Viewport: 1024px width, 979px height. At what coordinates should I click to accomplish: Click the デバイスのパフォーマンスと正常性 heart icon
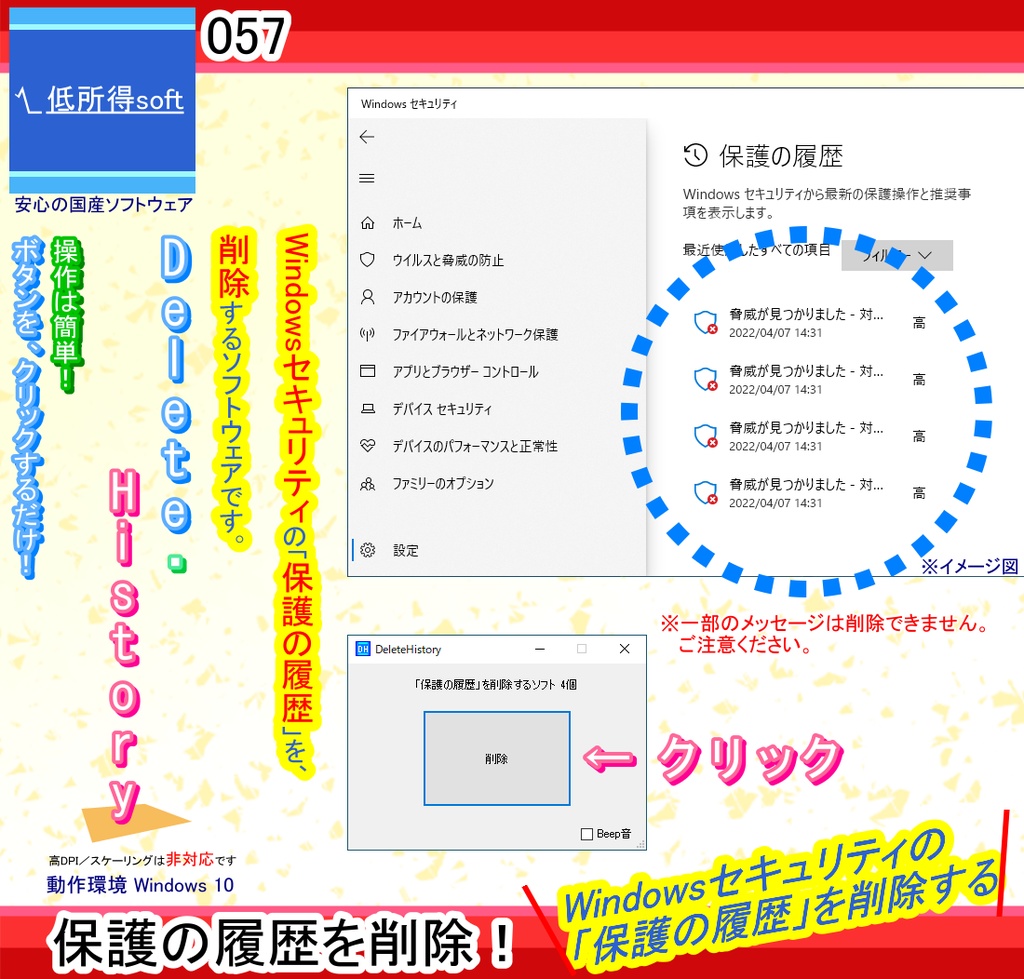[x=368, y=446]
